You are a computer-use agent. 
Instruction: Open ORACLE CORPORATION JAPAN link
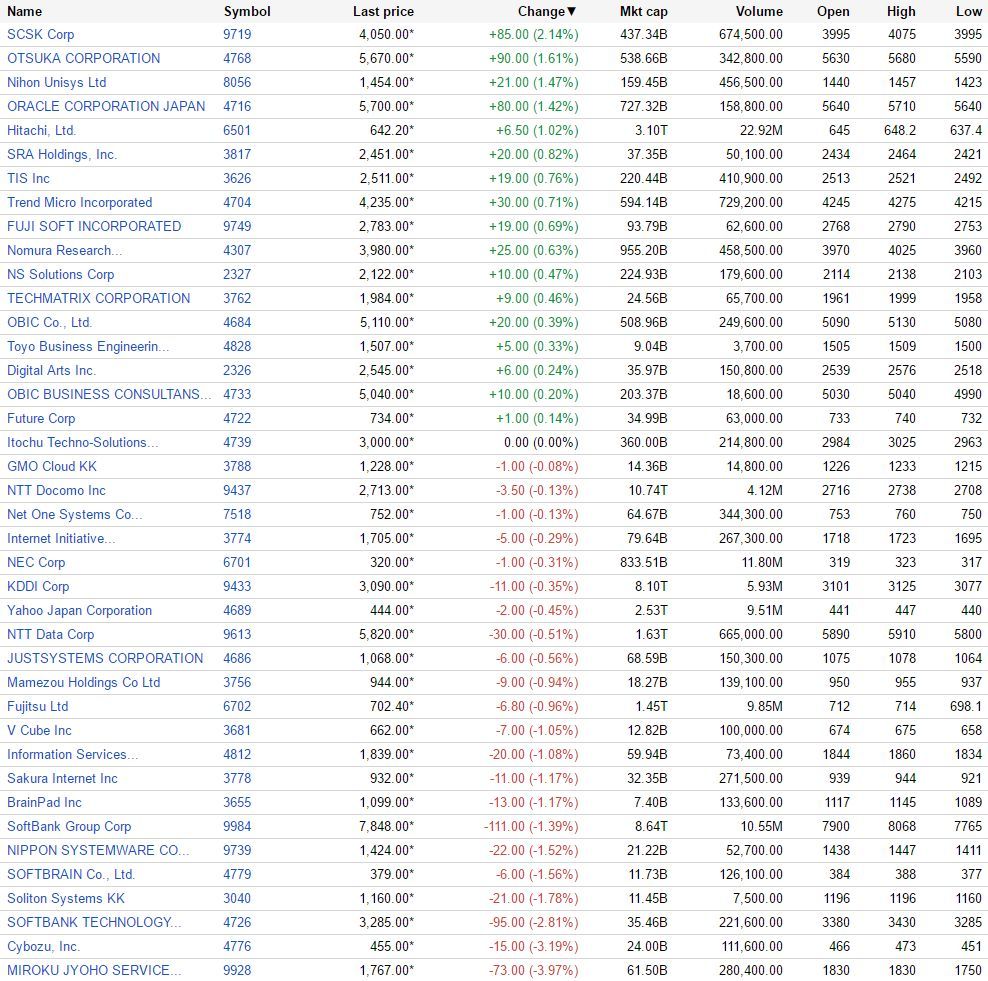tap(106, 106)
